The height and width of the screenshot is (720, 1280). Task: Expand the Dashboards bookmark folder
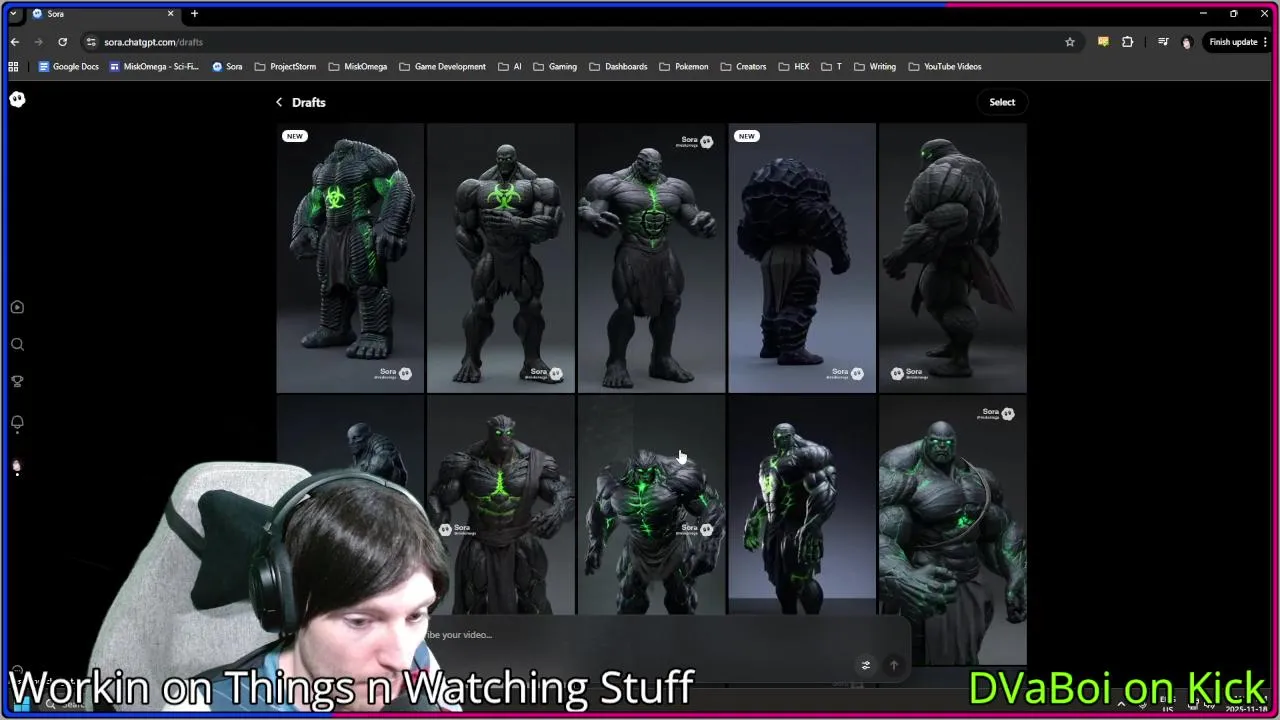(618, 67)
